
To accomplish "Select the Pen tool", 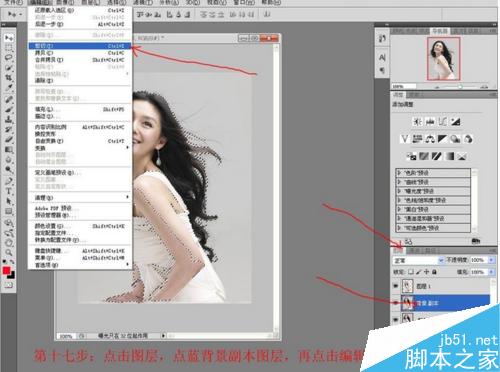I will (x=9, y=181).
